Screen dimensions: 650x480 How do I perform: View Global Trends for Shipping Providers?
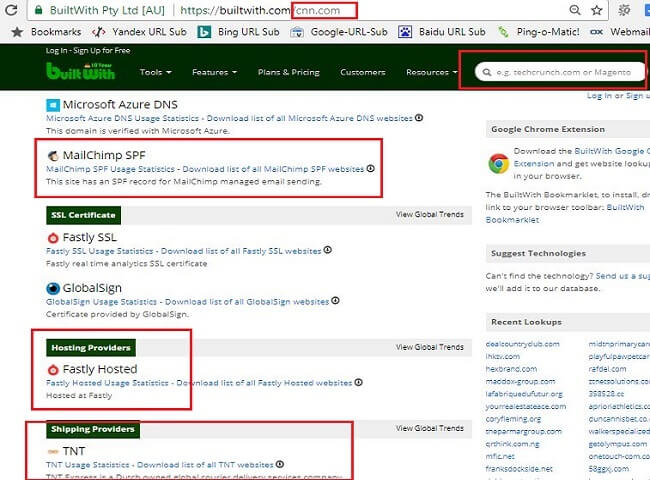[430, 428]
